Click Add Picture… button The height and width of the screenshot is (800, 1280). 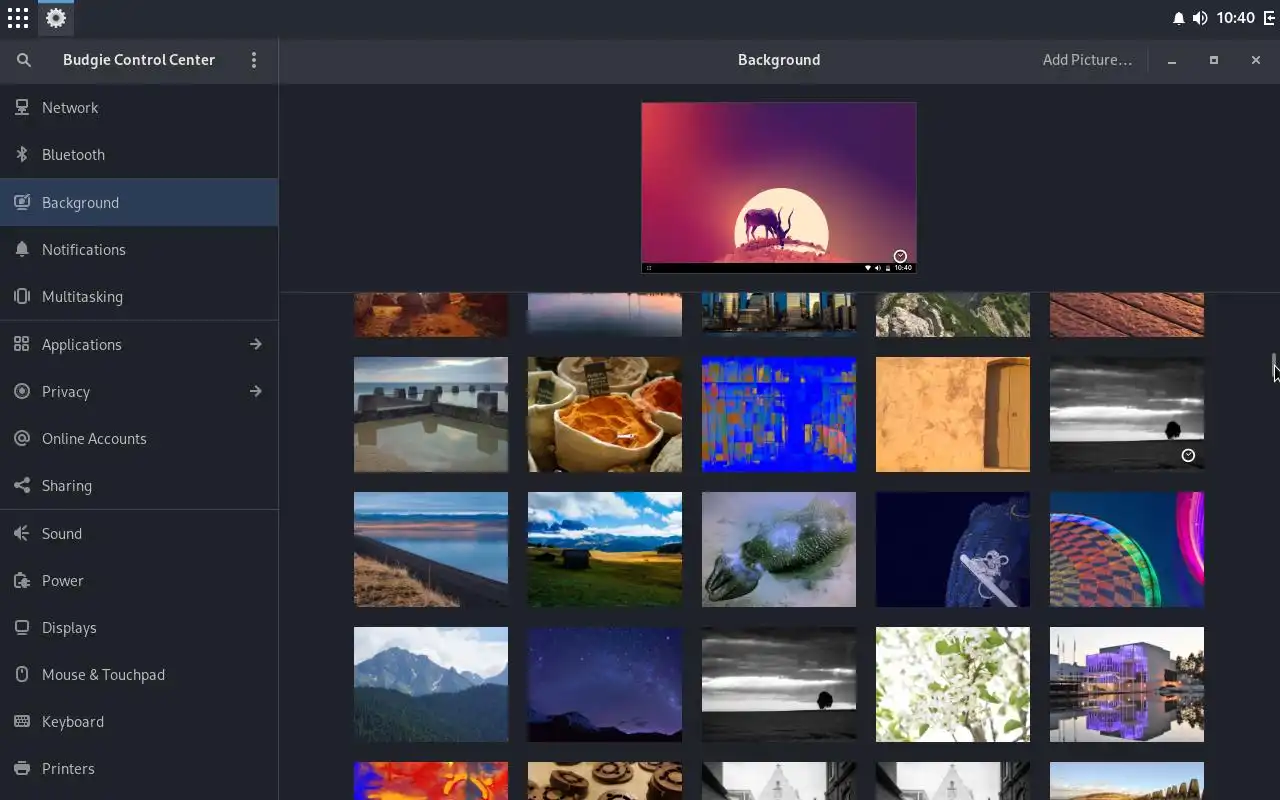click(x=1087, y=60)
